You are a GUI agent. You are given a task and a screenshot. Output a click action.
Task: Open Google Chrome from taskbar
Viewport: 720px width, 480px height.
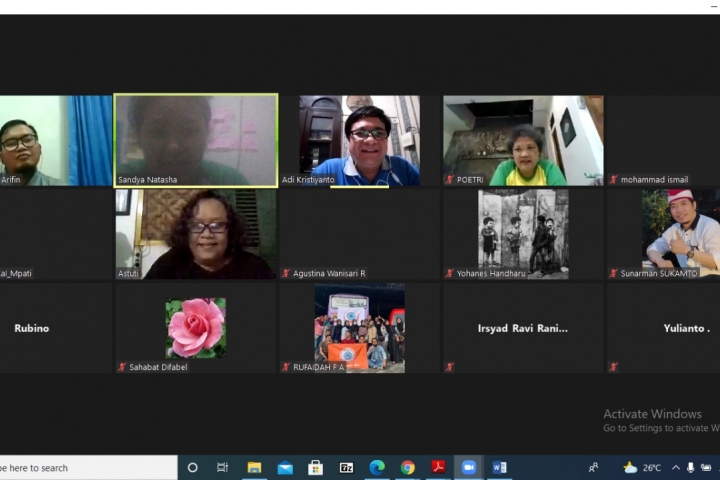tap(407, 468)
